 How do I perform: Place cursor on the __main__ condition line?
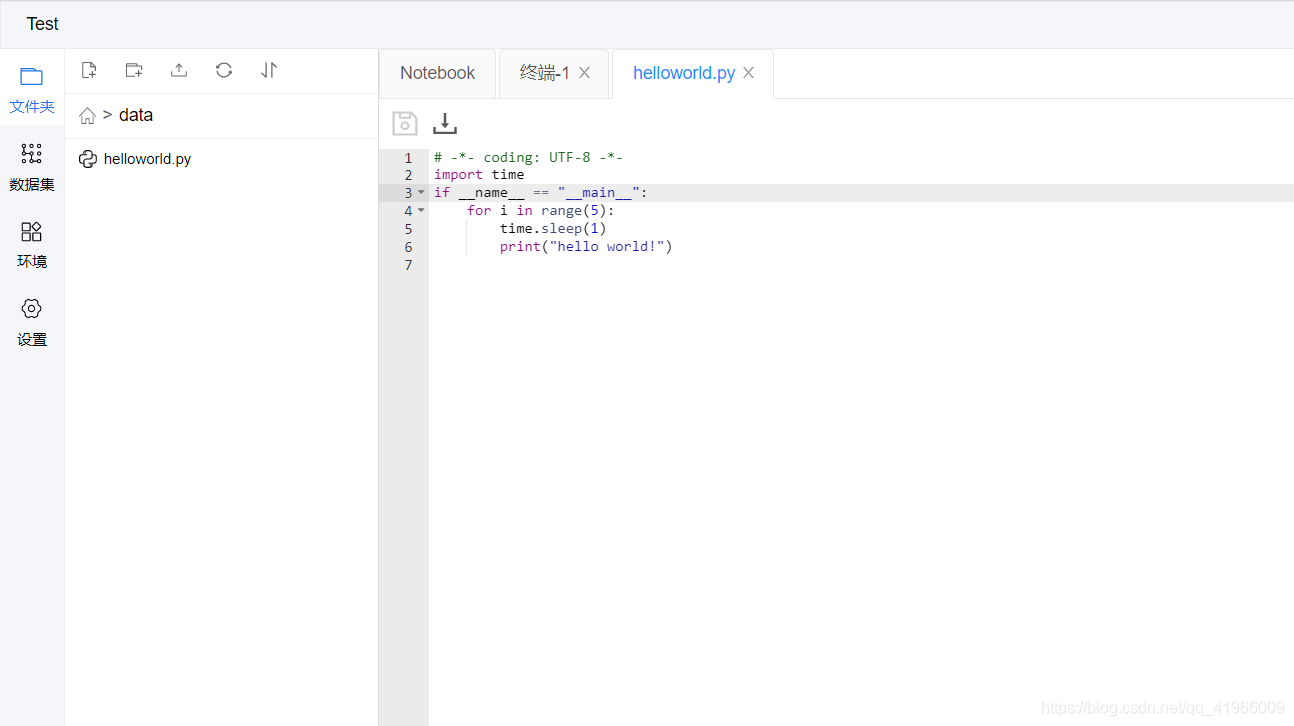click(541, 193)
